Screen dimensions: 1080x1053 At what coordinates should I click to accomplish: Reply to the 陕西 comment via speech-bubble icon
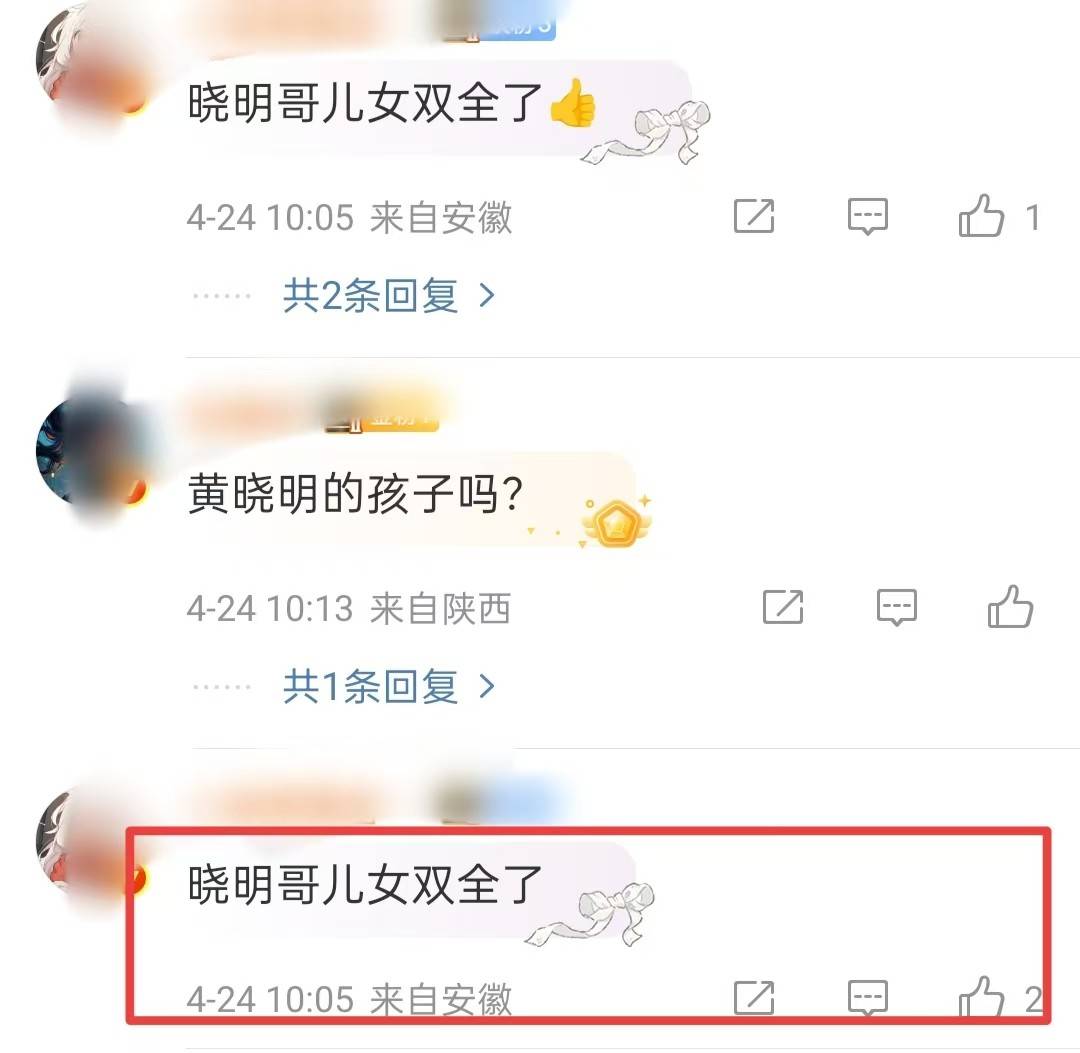point(896,607)
